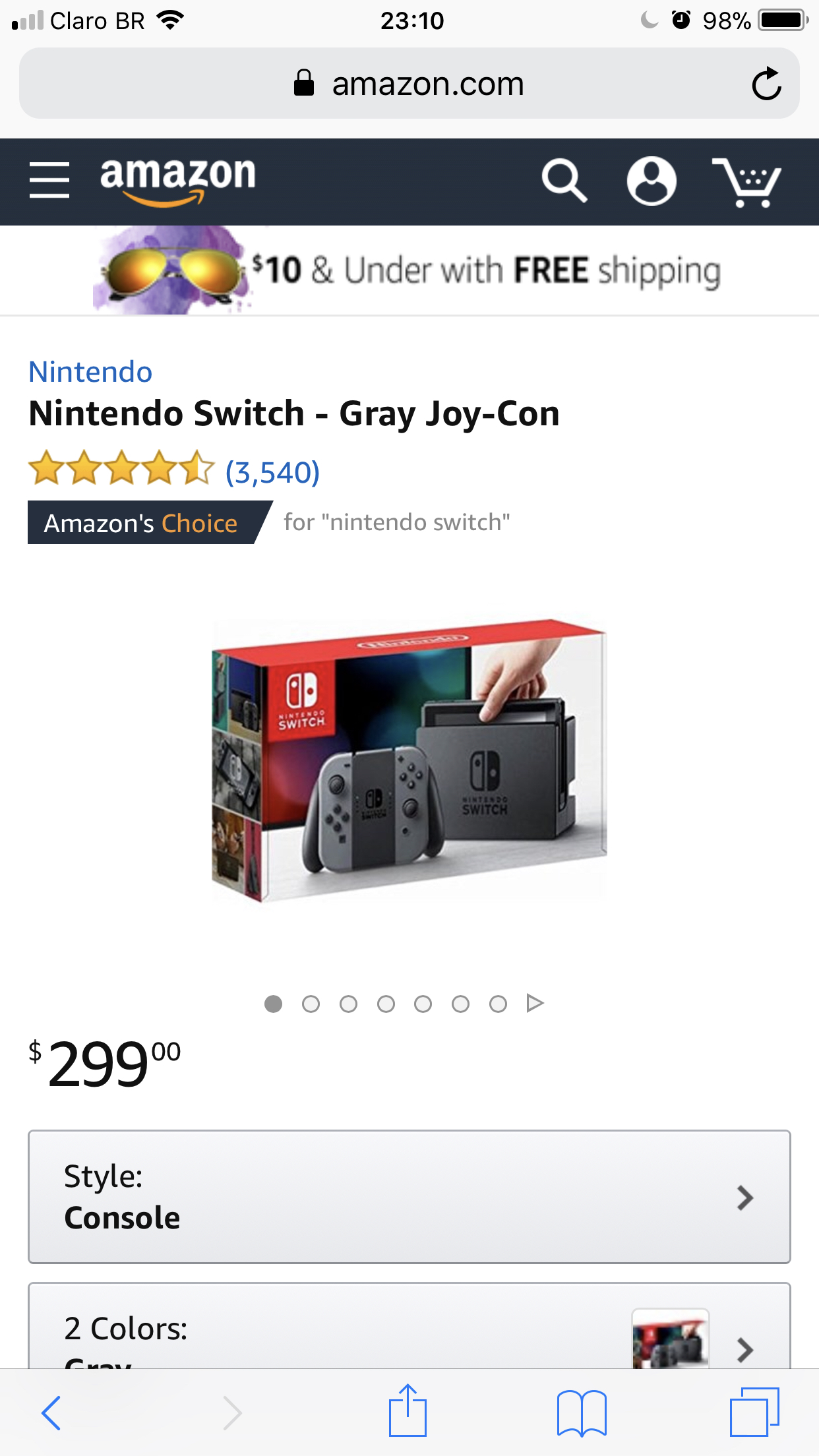Open the shopping cart
Screen dimensions: 819x1456
click(x=747, y=182)
